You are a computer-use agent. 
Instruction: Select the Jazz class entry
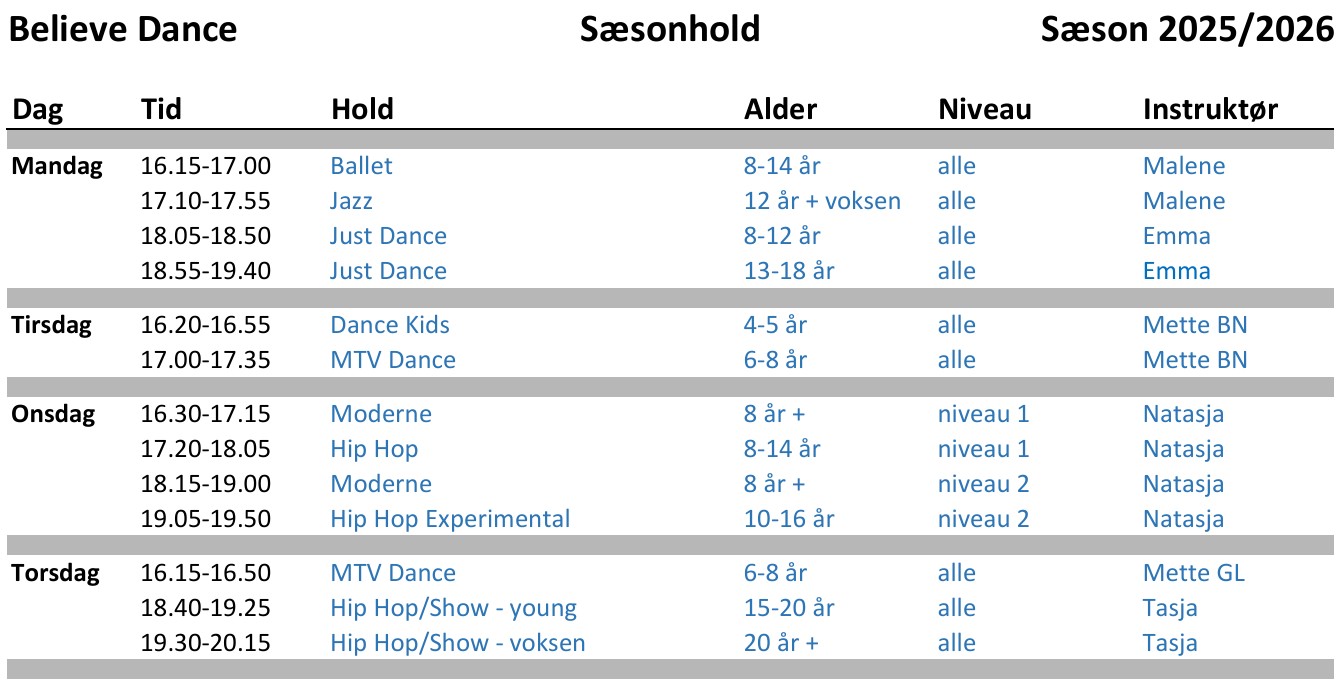click(x=351, y=200)
